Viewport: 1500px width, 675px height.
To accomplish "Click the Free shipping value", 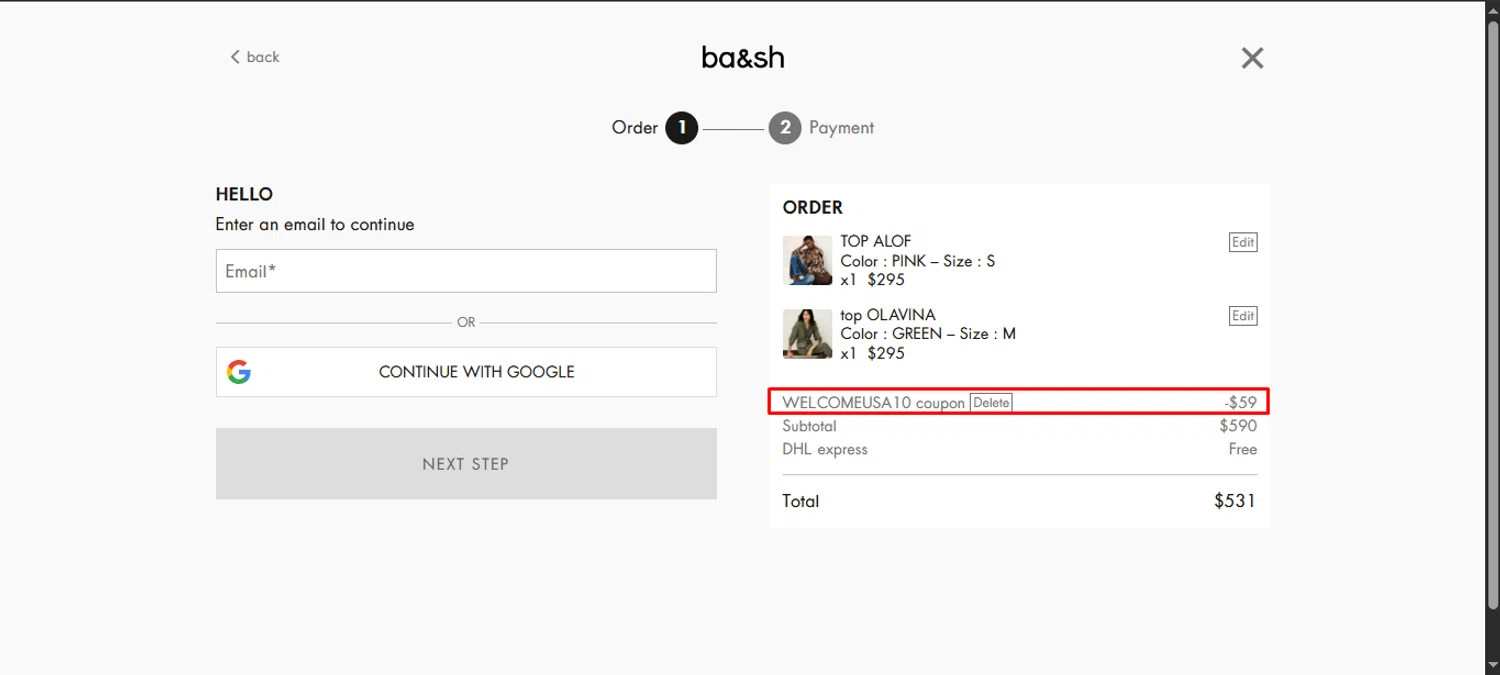I will (x=1243, y=450).
